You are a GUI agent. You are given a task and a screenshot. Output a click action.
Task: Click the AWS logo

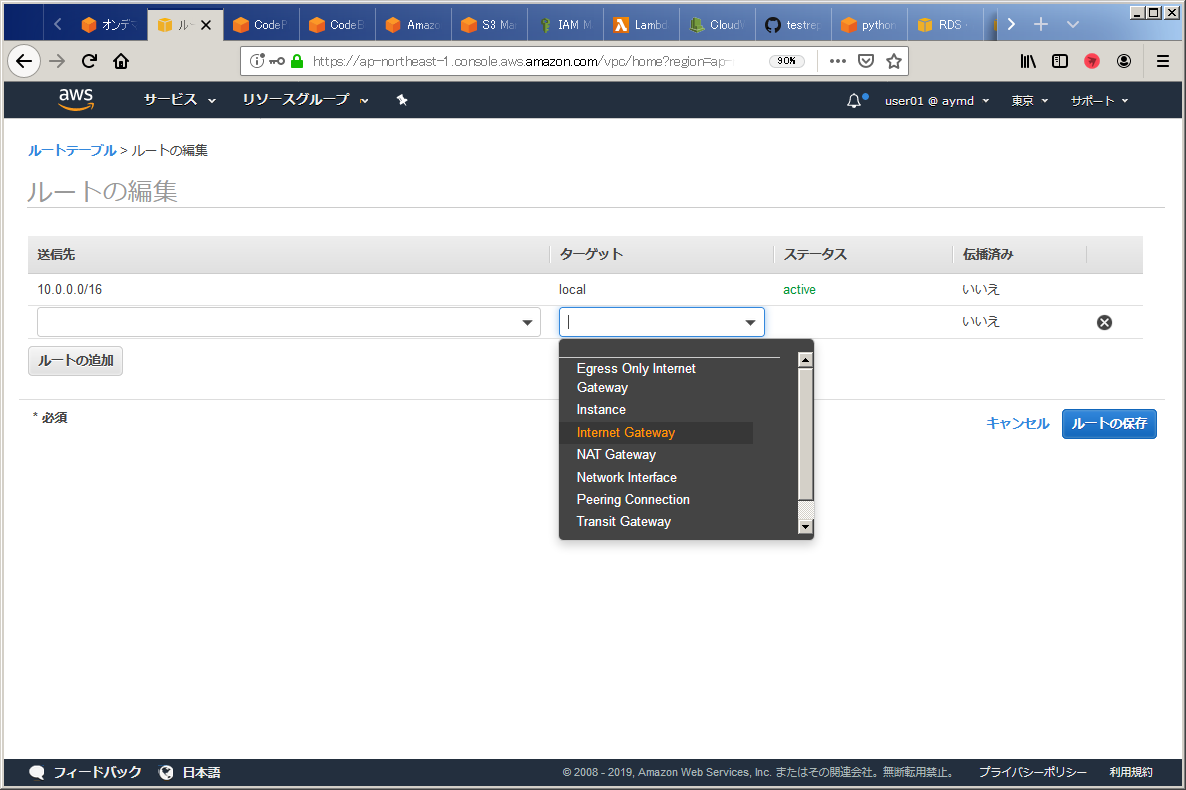click(x=76, y=99)
